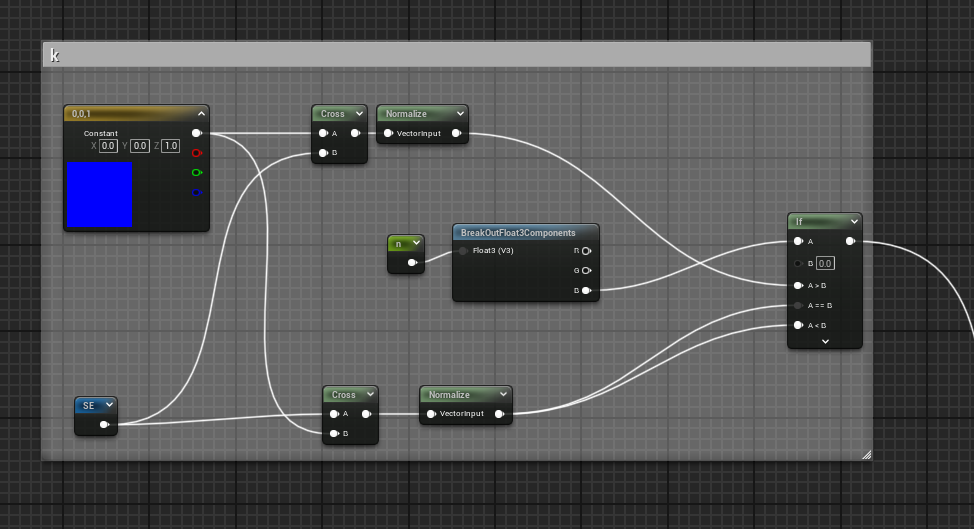Open the dropdown arrow on the SE node
The height and width of the screenshot is (529, 974).
tap(108, 405)
